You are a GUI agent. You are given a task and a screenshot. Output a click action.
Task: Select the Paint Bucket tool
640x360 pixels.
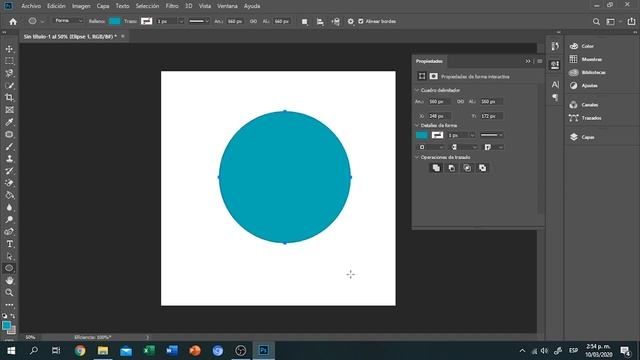point(9,195)
